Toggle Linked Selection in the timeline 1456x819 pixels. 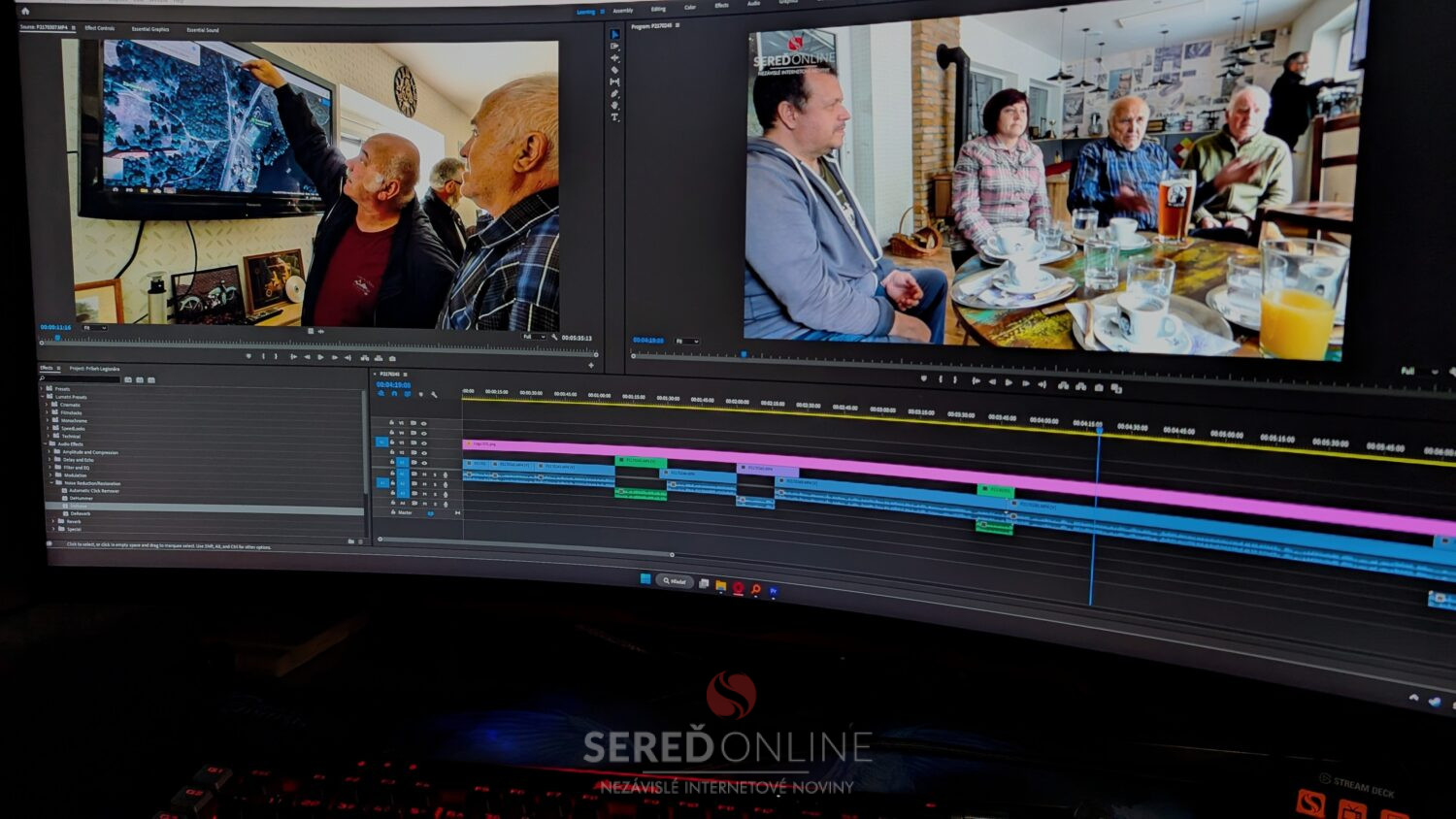(408, 394)
